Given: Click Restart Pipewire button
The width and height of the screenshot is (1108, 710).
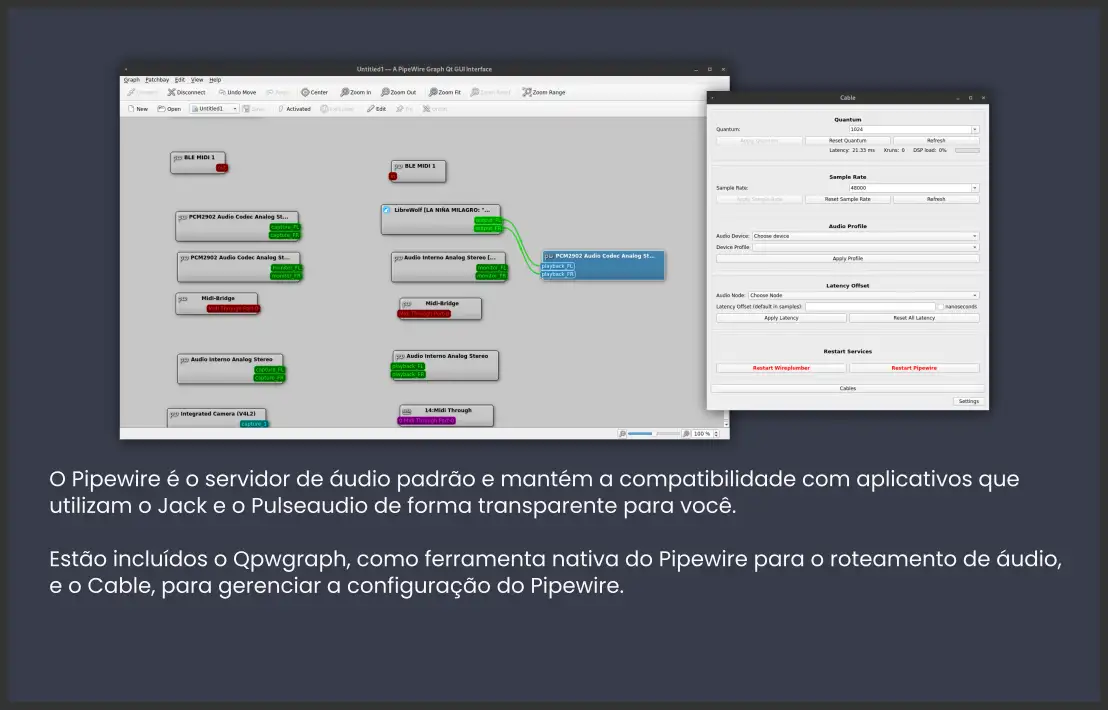Looking at the screenshot, I should pos(914,368).
